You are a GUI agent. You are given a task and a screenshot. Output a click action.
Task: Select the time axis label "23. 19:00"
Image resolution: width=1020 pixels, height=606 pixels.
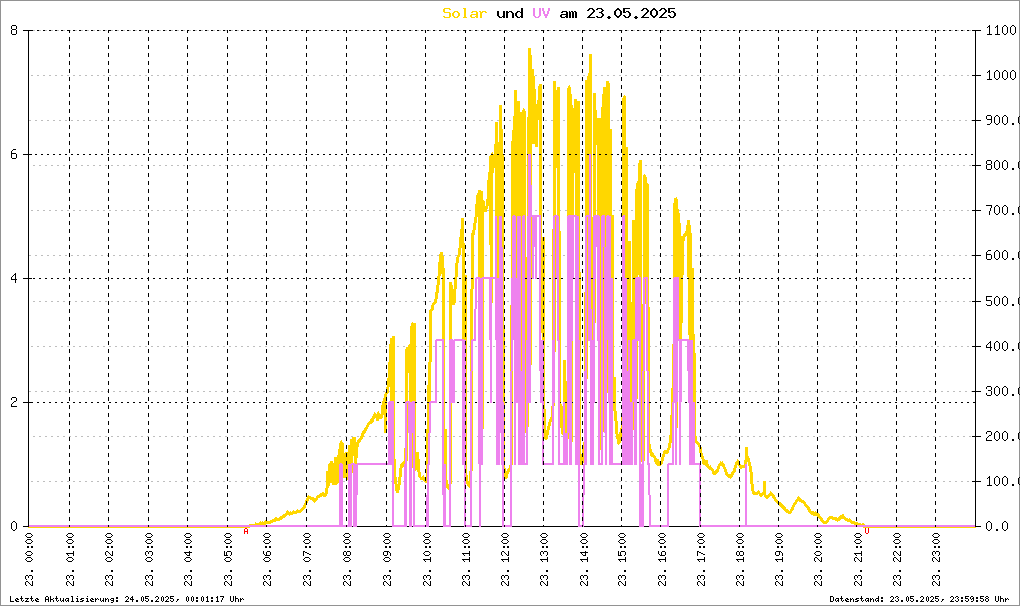tap(779, 560)
